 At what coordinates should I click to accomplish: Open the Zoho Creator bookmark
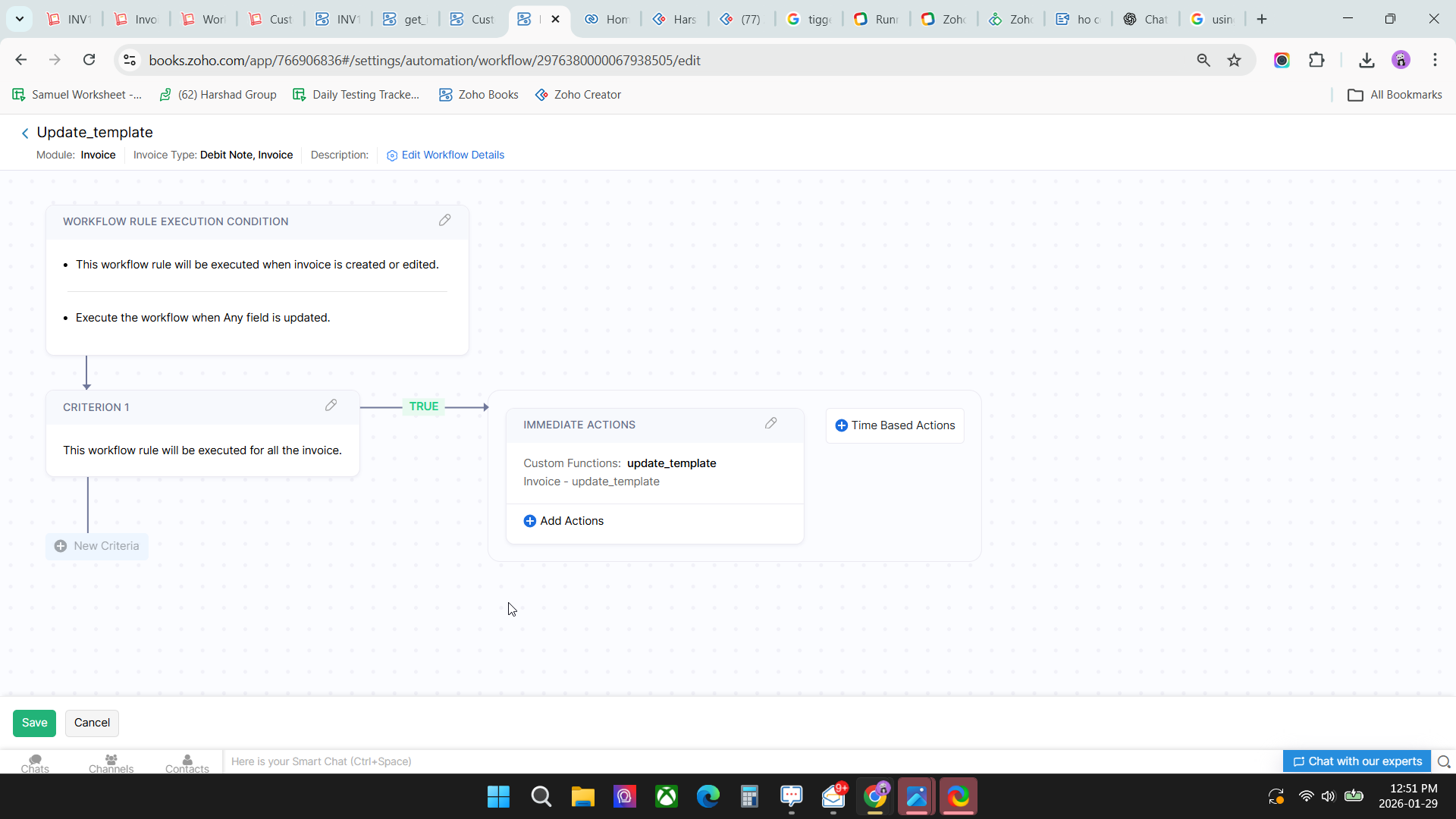pos(578,95)
